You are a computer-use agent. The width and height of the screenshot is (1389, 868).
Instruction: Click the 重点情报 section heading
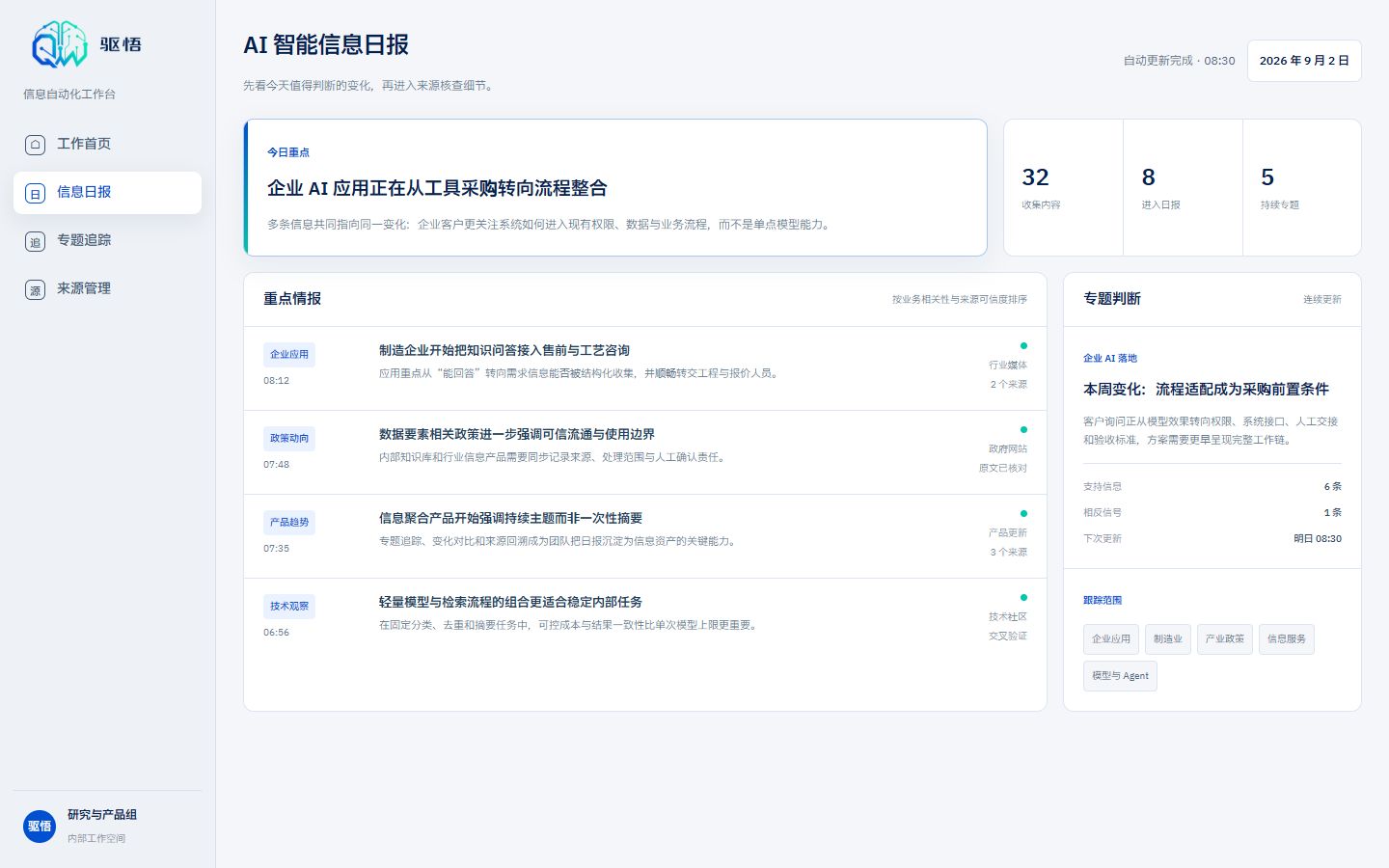292,299
